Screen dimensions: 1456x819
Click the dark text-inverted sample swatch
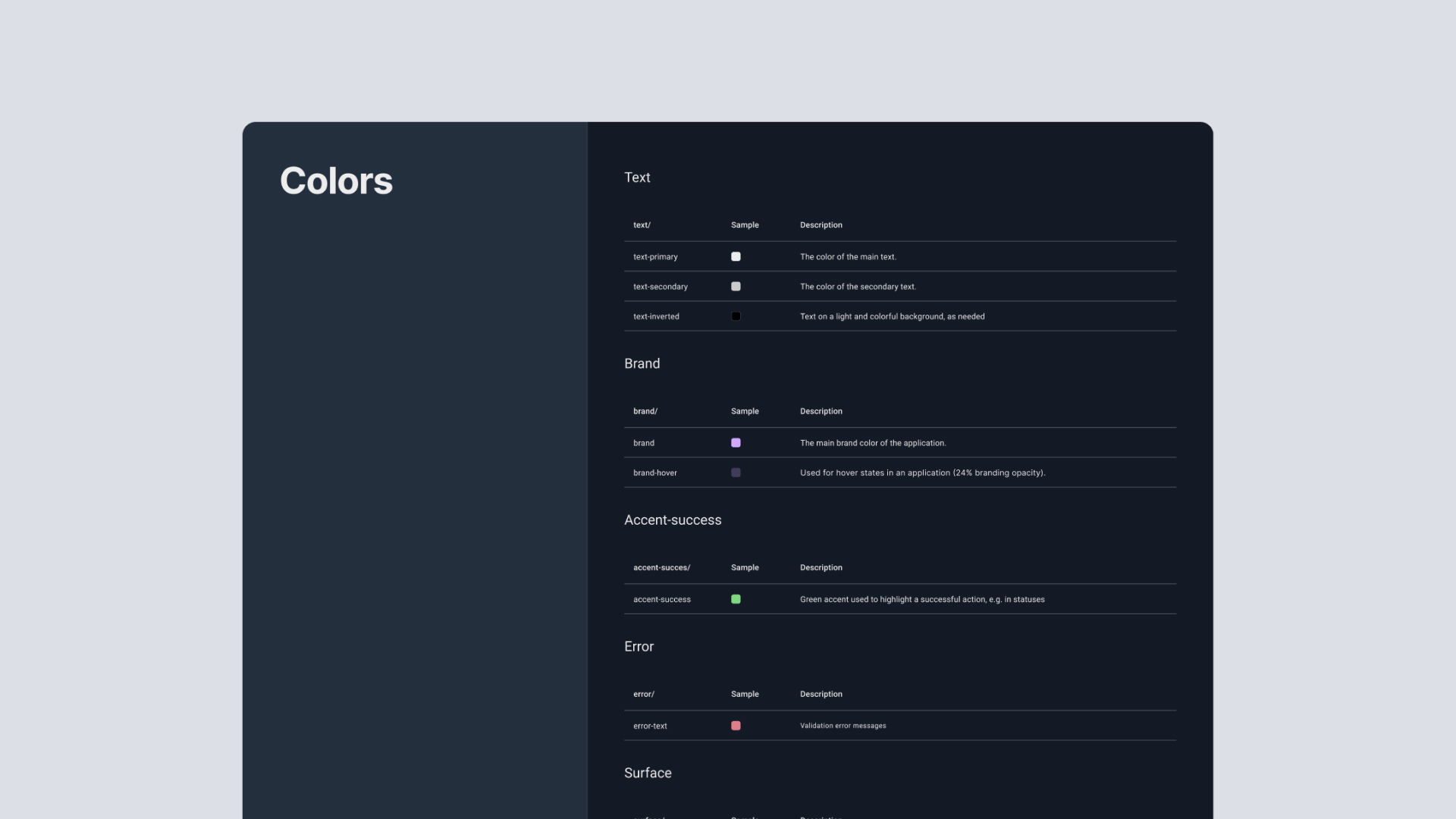tap(736, 316)
